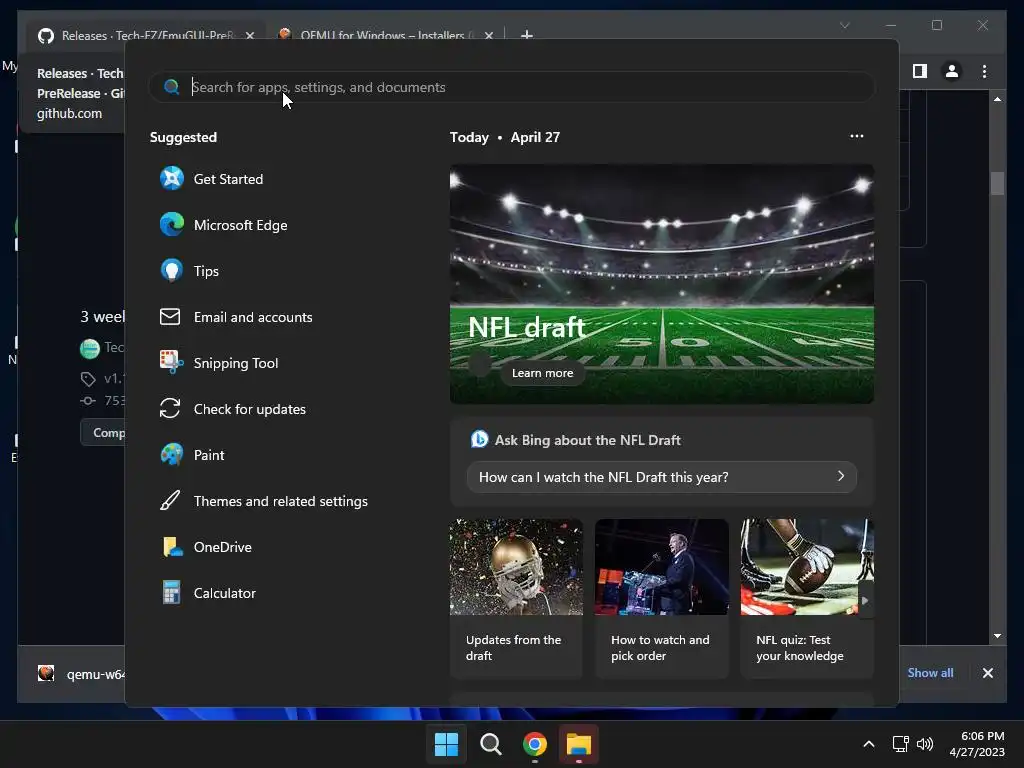The image size is (1024, 768).
Task: Open the Chrome profile icon
Action: point(952,71)
